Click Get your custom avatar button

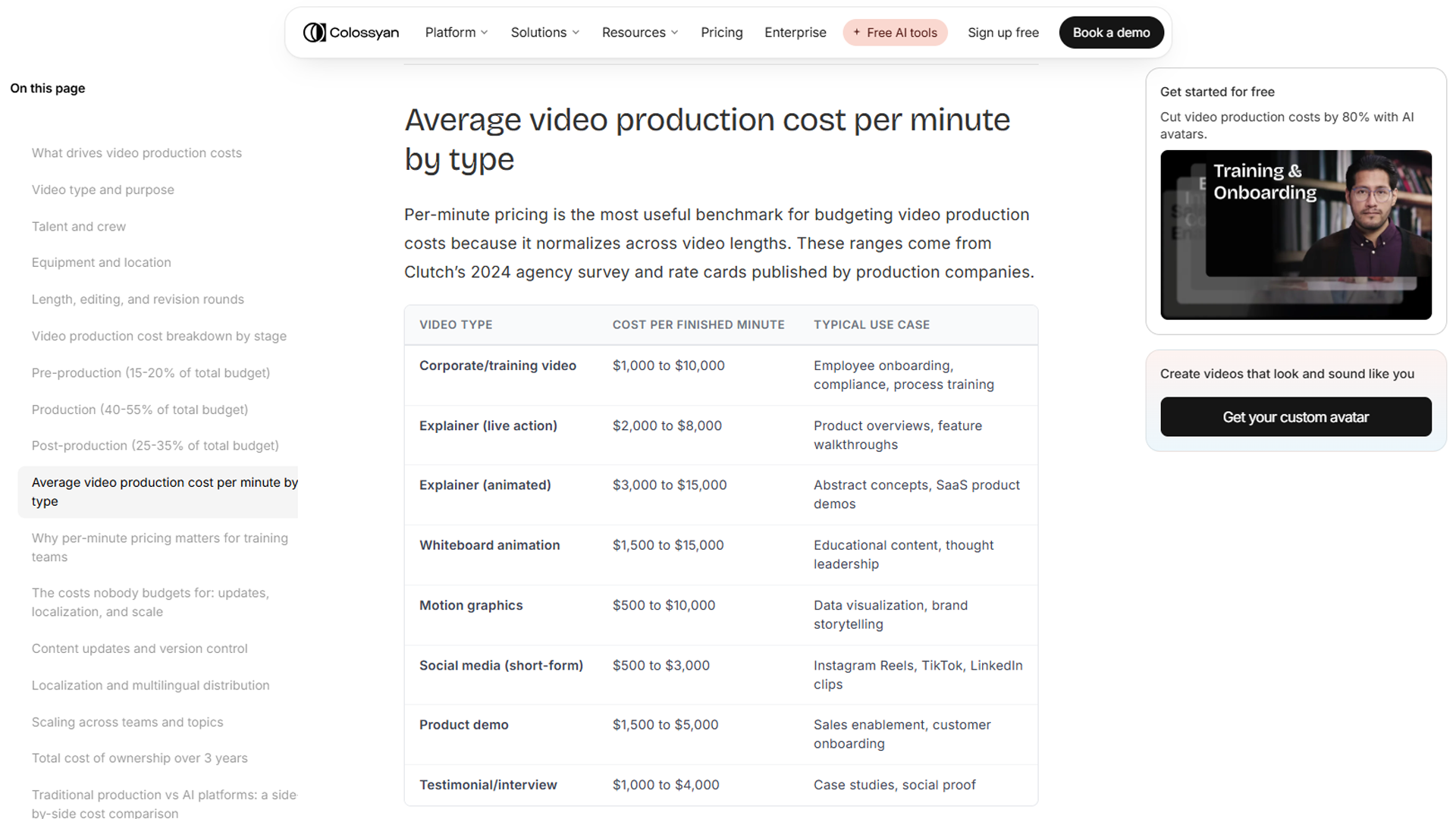1295,417
